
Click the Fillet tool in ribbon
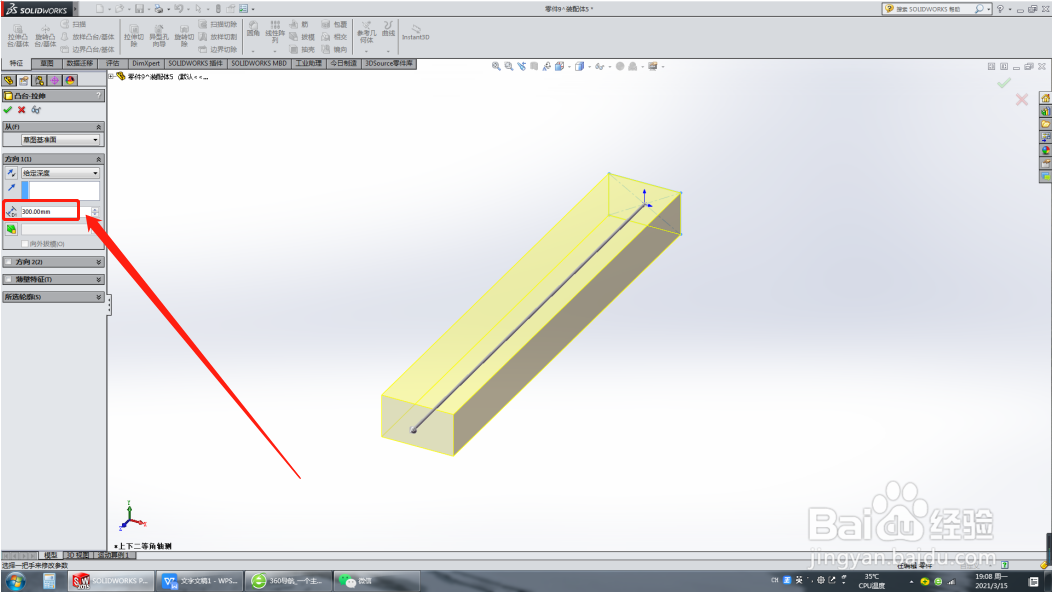pos(253,28)
